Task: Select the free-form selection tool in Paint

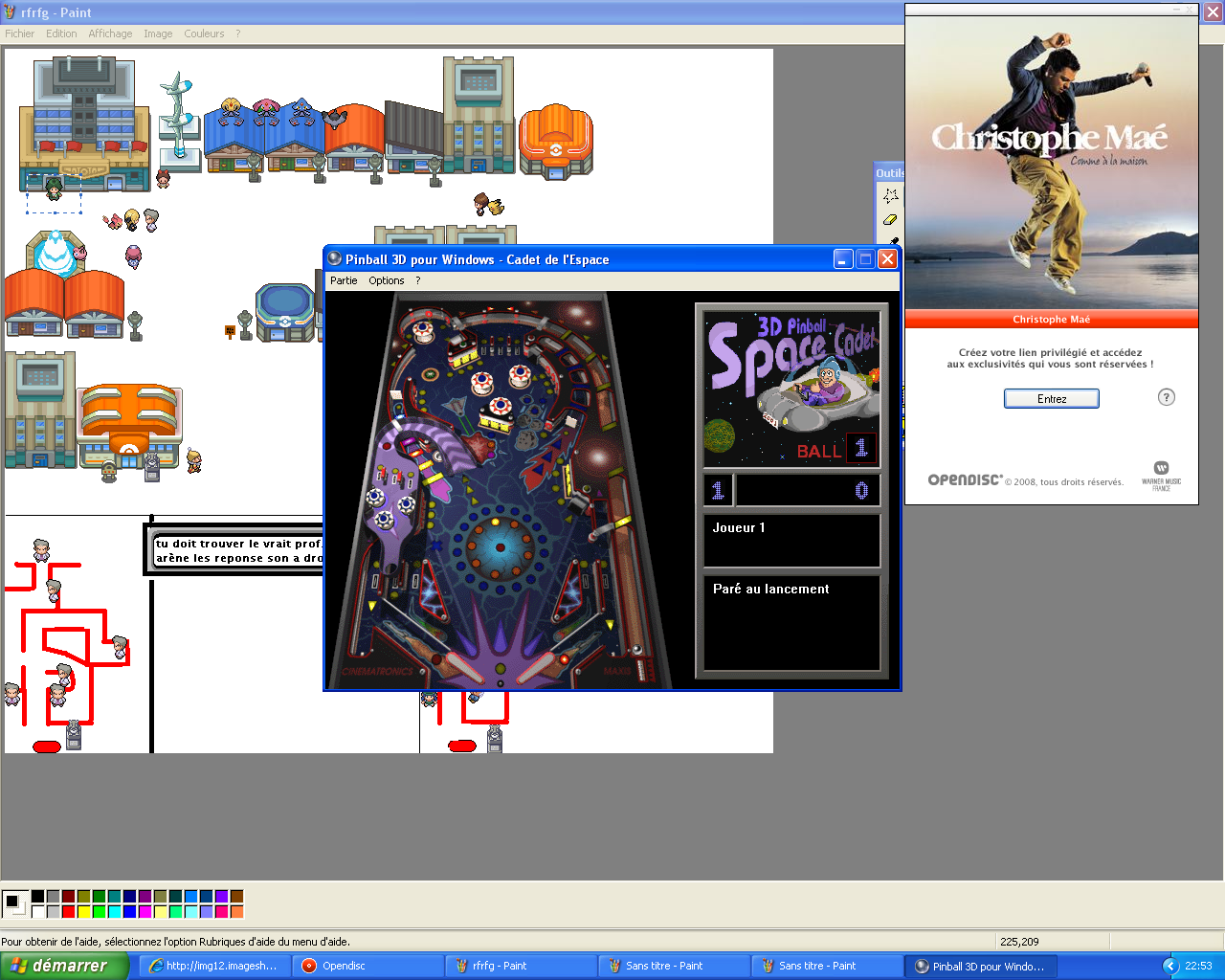Action: (x=891, y=195)
